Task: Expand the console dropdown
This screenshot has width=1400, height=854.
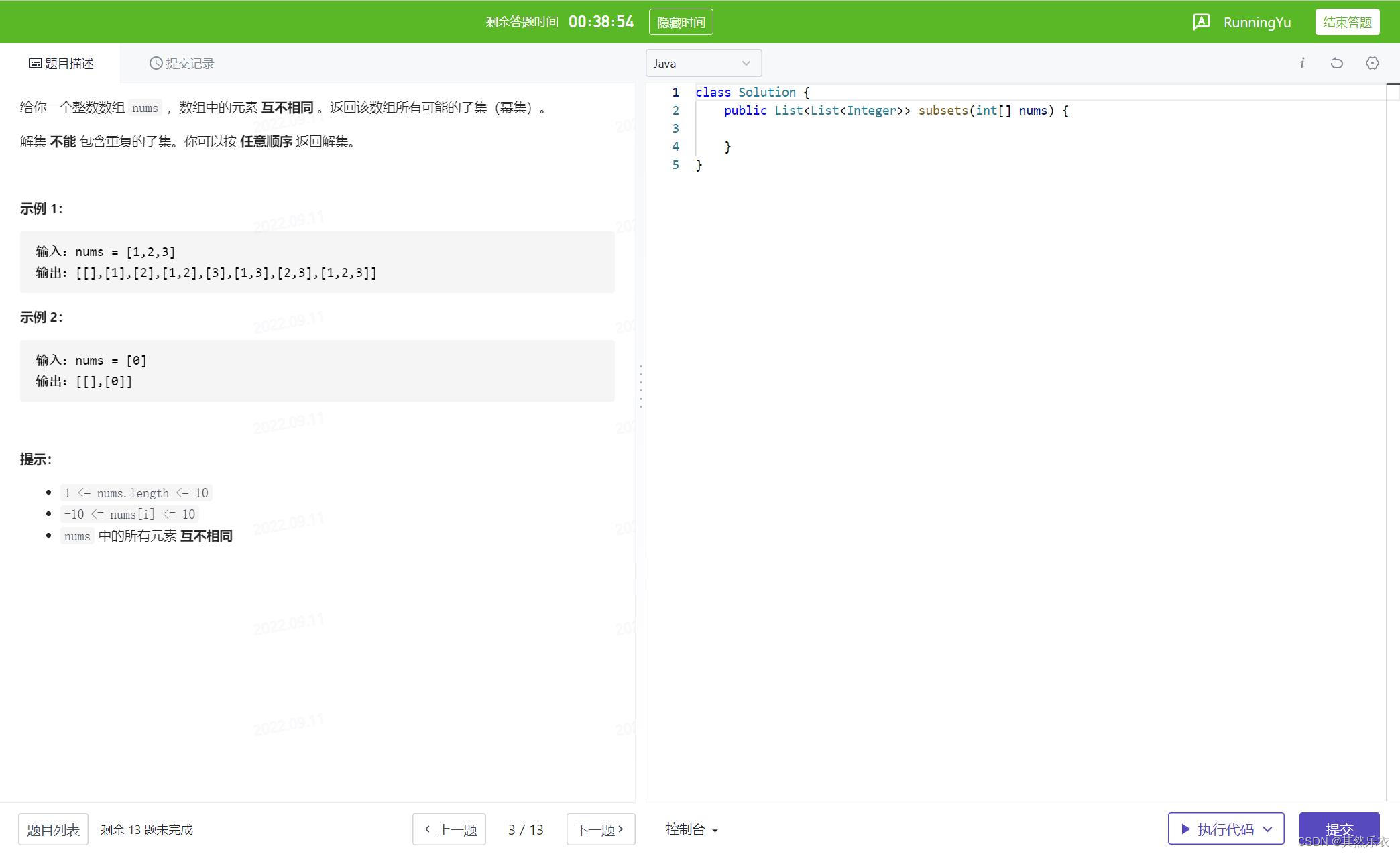Action: click(x=691, y=829)
